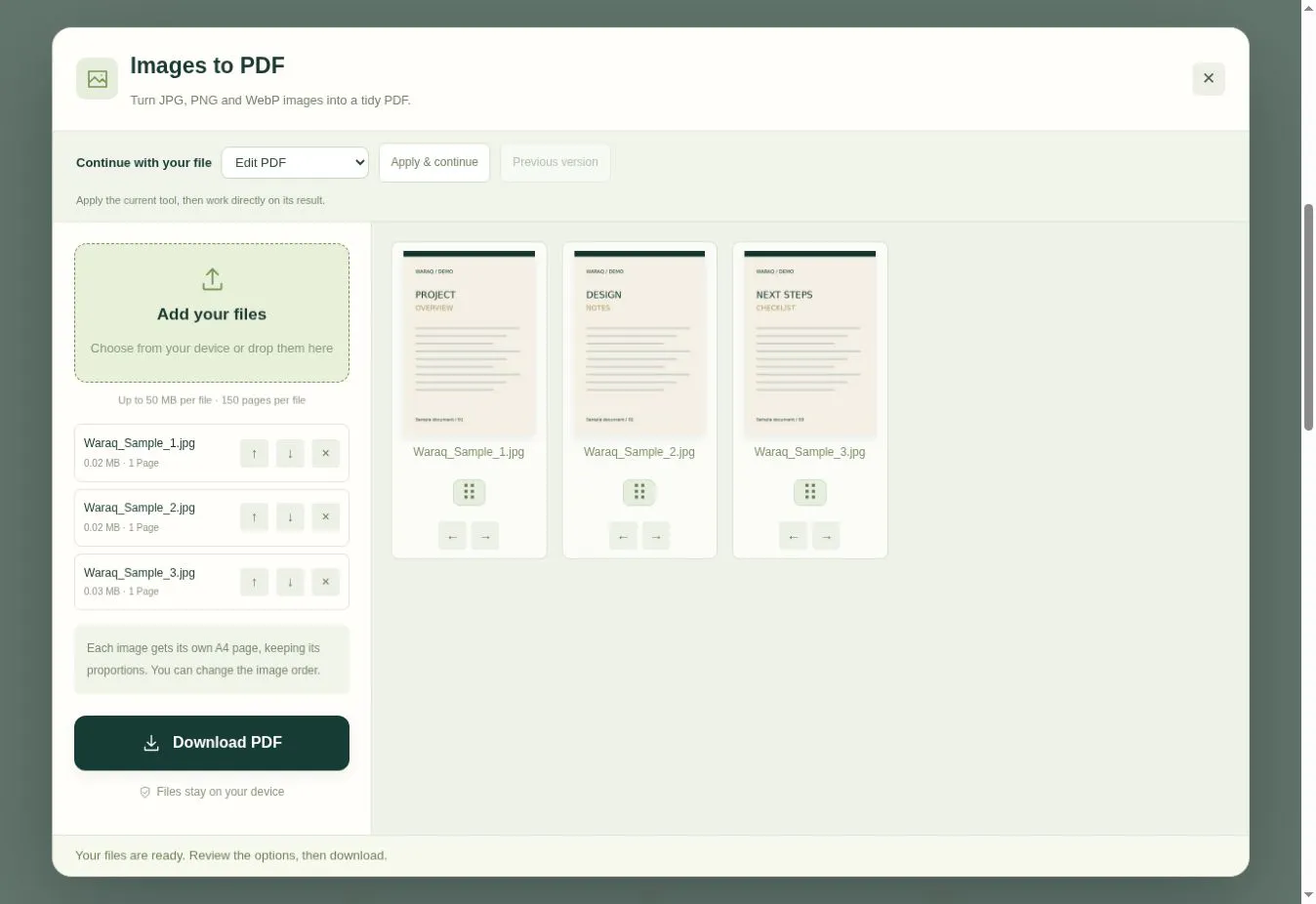Click the "0.03 MB · 1 Page" file detail

pos(121,592)
